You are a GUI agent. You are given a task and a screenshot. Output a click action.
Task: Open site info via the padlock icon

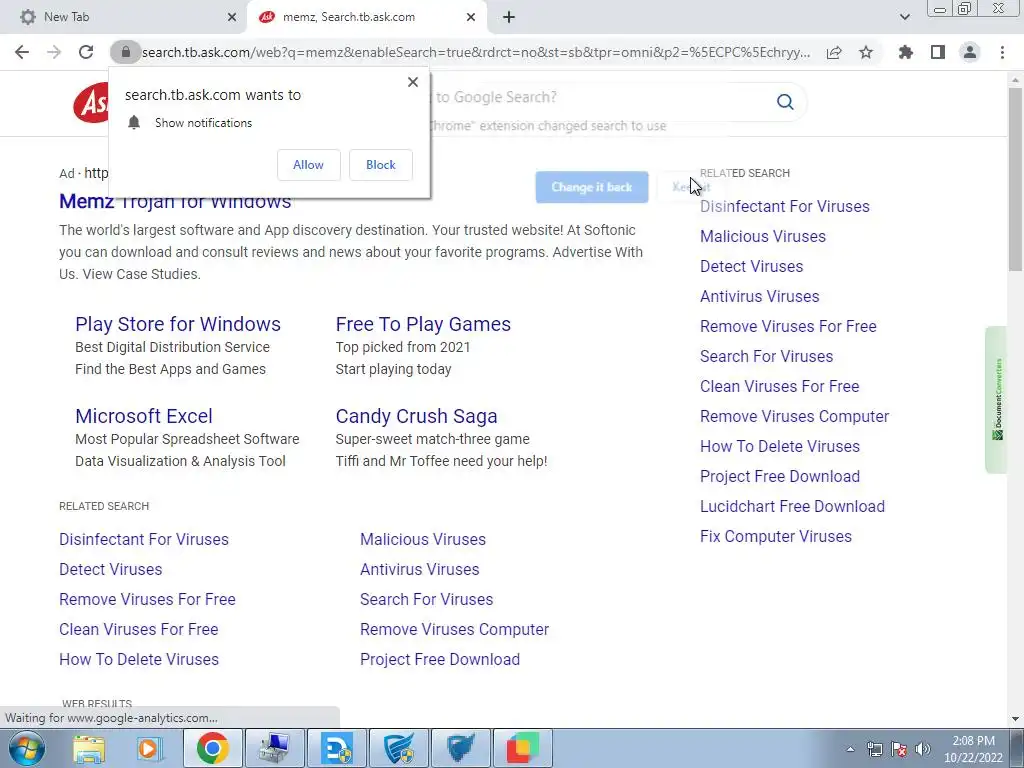[126, 52]
